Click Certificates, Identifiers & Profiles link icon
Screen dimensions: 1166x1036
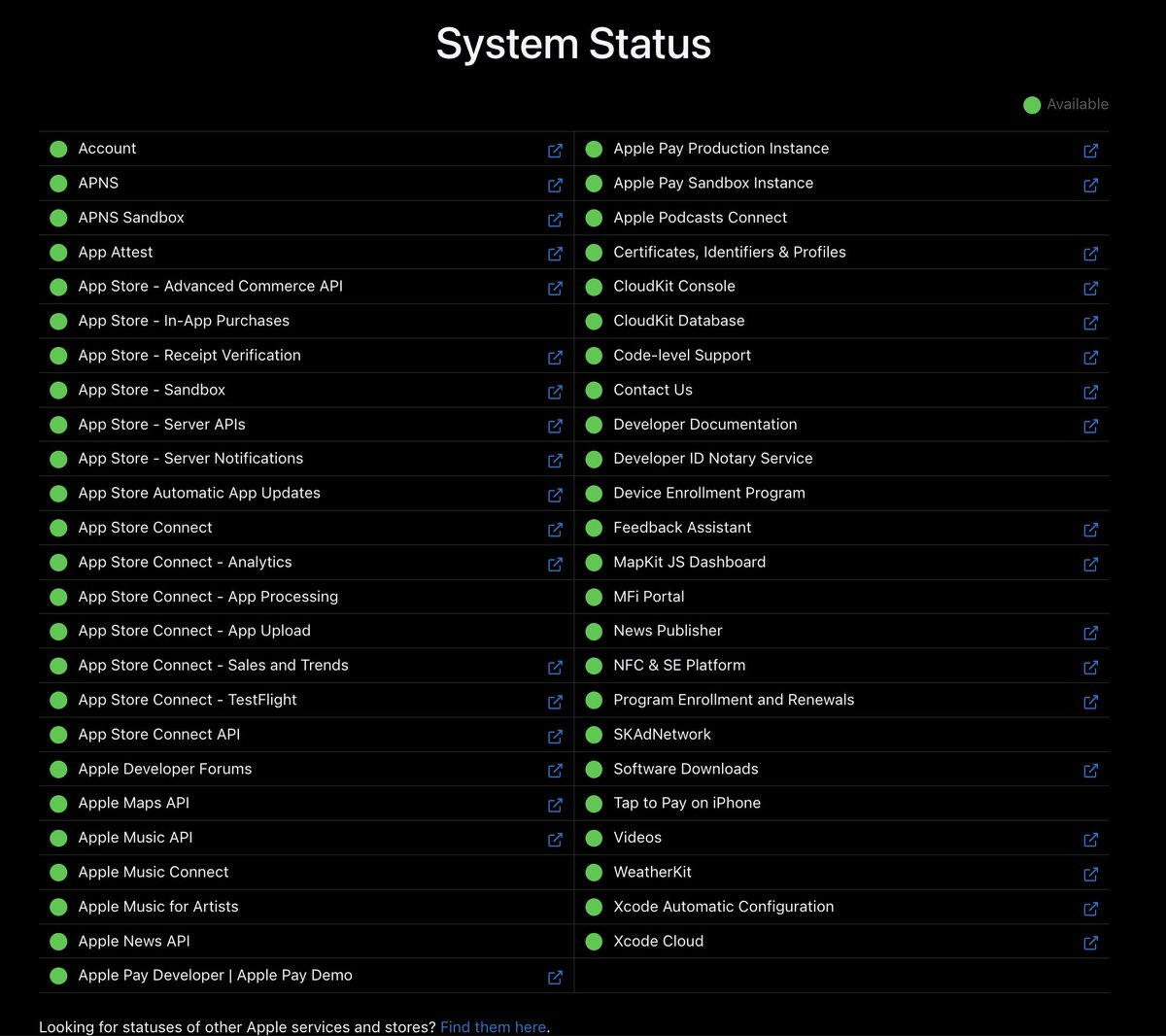(x=1091, y=254)
